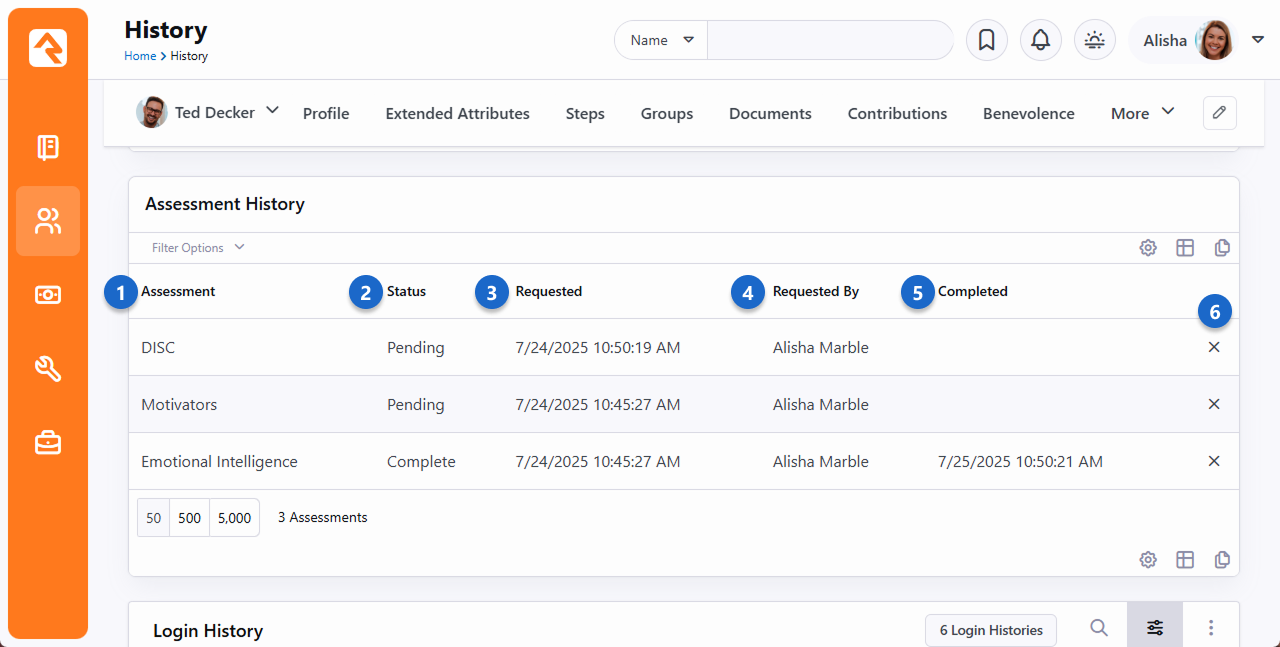The width and height of the screenshot is (1280, 647).
Task: Delete the DISC assessment row
Action: click(x=1214, y=347)
